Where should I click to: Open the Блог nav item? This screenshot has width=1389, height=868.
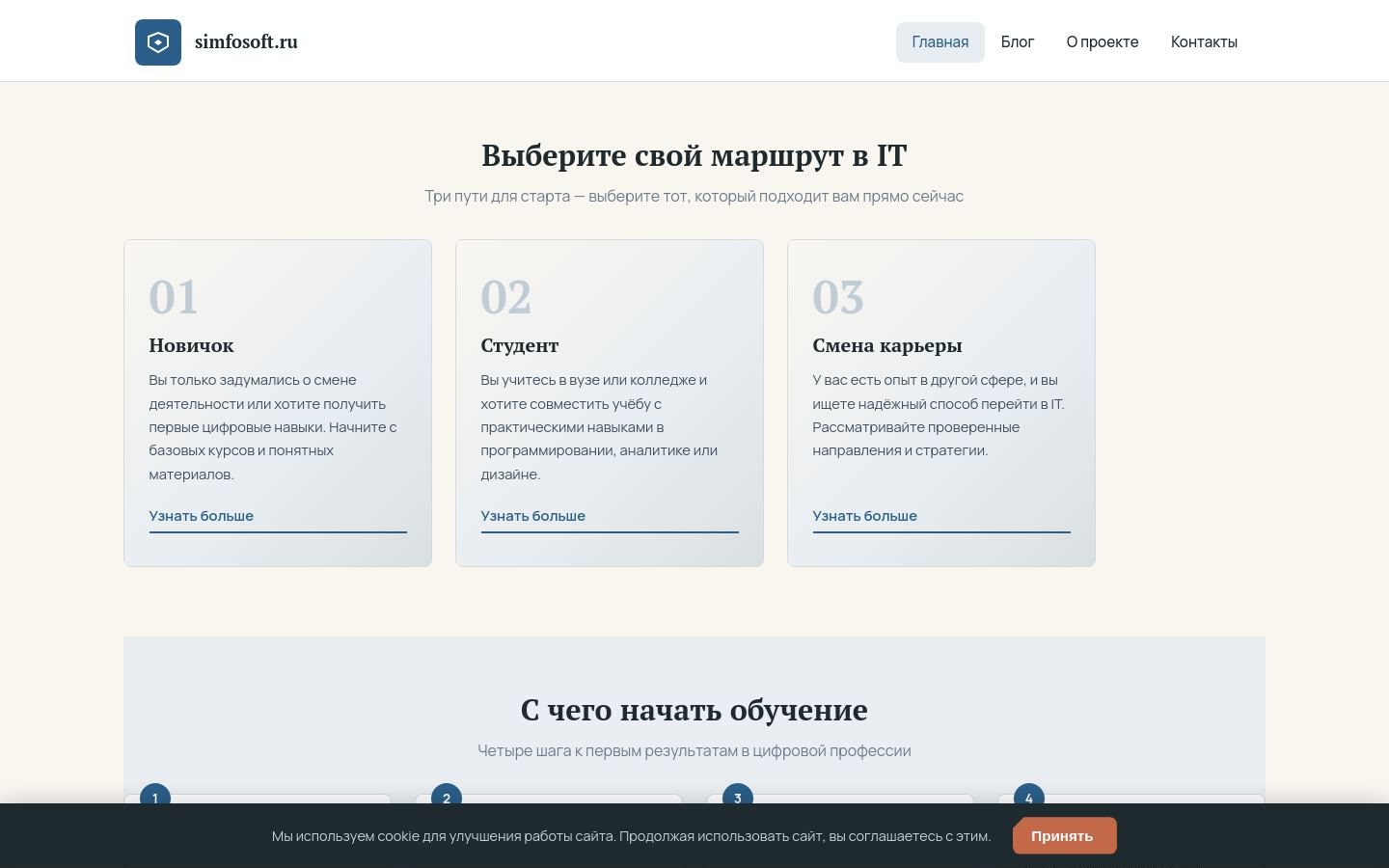pyautogui.click(x=1018, y=42)
